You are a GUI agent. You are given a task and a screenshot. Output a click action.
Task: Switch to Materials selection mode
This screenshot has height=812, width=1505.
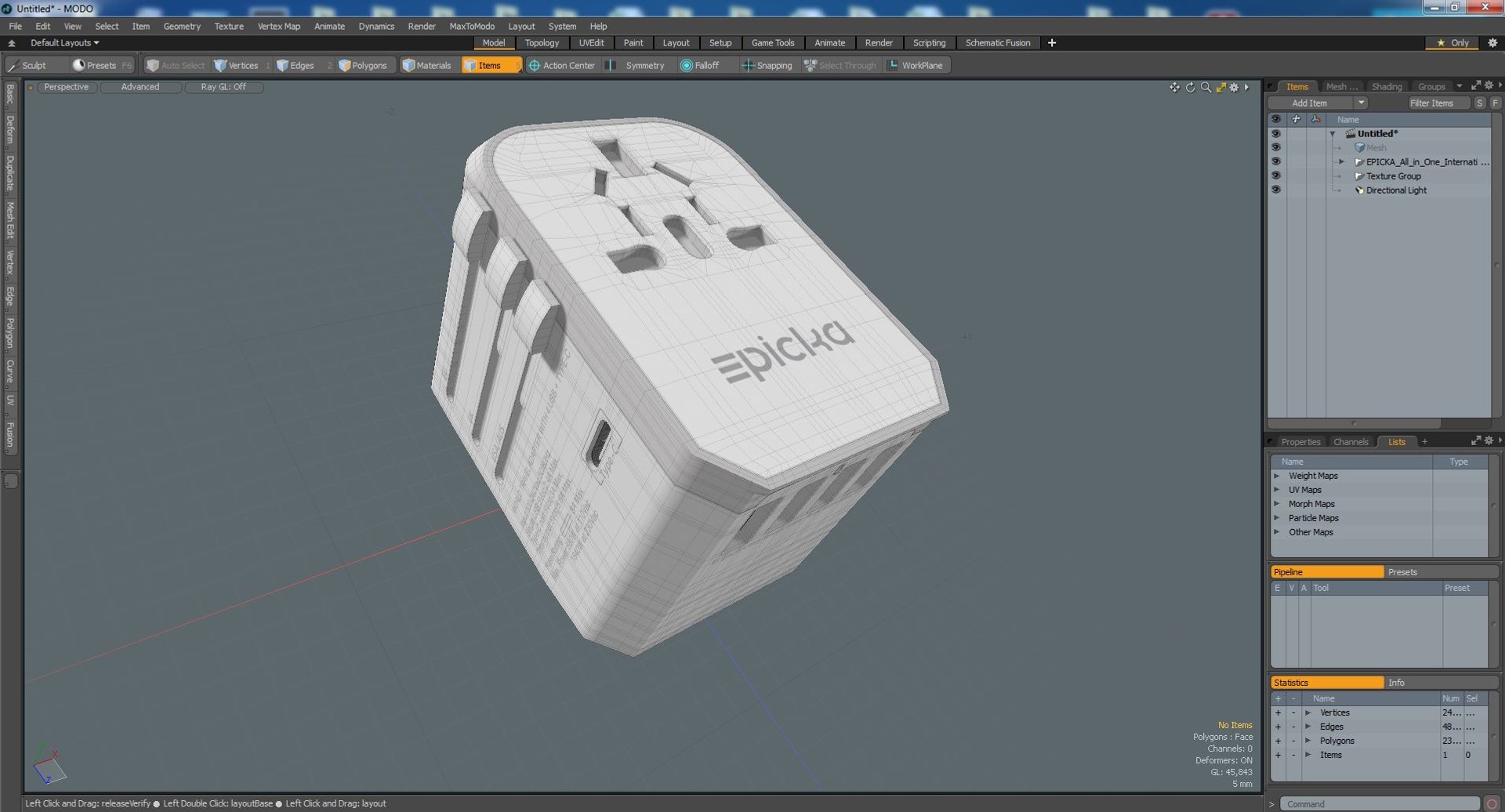pos(427,65)
